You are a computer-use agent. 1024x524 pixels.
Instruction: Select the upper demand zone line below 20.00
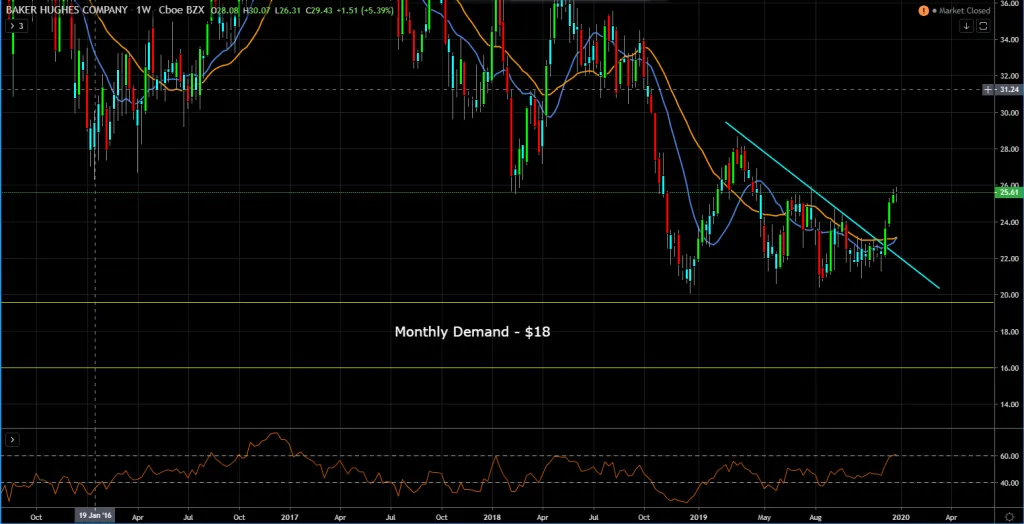496,303
